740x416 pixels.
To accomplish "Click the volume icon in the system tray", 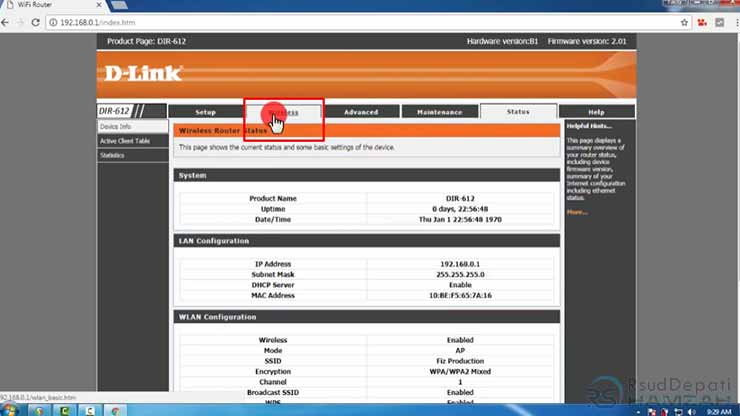I will [691, 412].
